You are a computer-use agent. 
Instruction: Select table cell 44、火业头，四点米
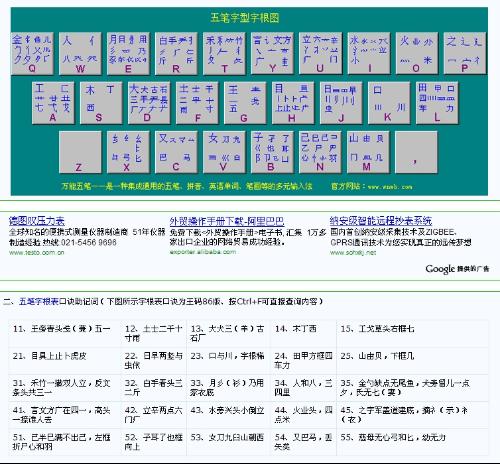(x=304, y=415)
